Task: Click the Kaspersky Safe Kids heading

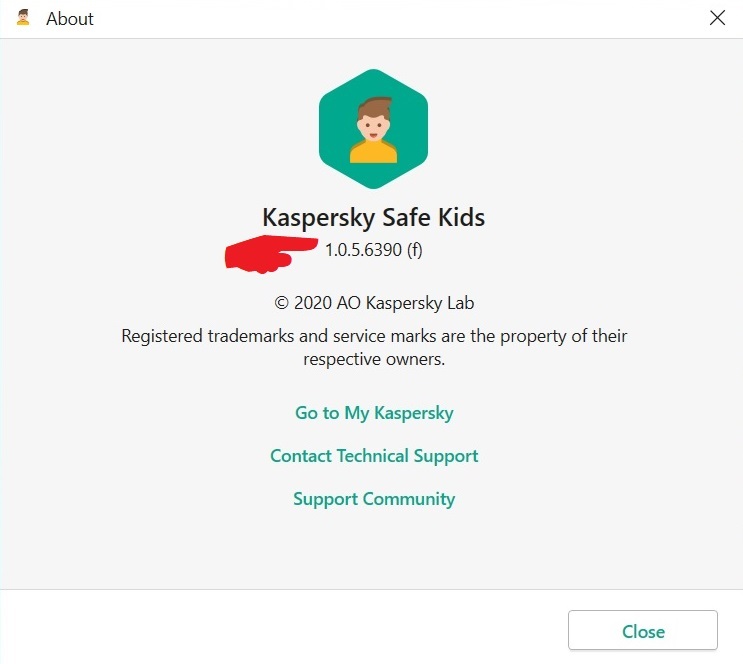Action: tap(373, 217)
